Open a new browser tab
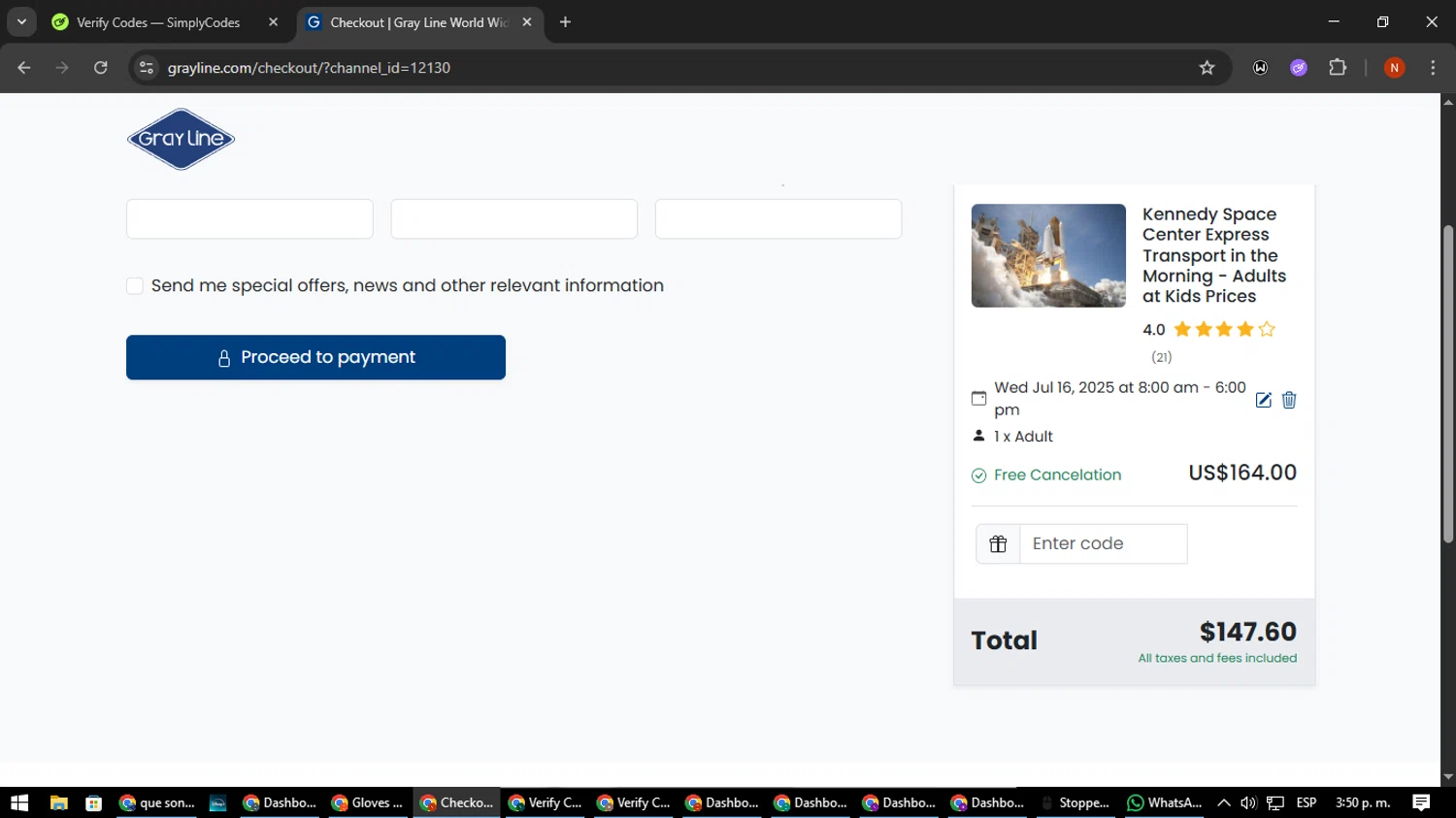The width and height of the screenshot is (1456, 818). (565, 22)
